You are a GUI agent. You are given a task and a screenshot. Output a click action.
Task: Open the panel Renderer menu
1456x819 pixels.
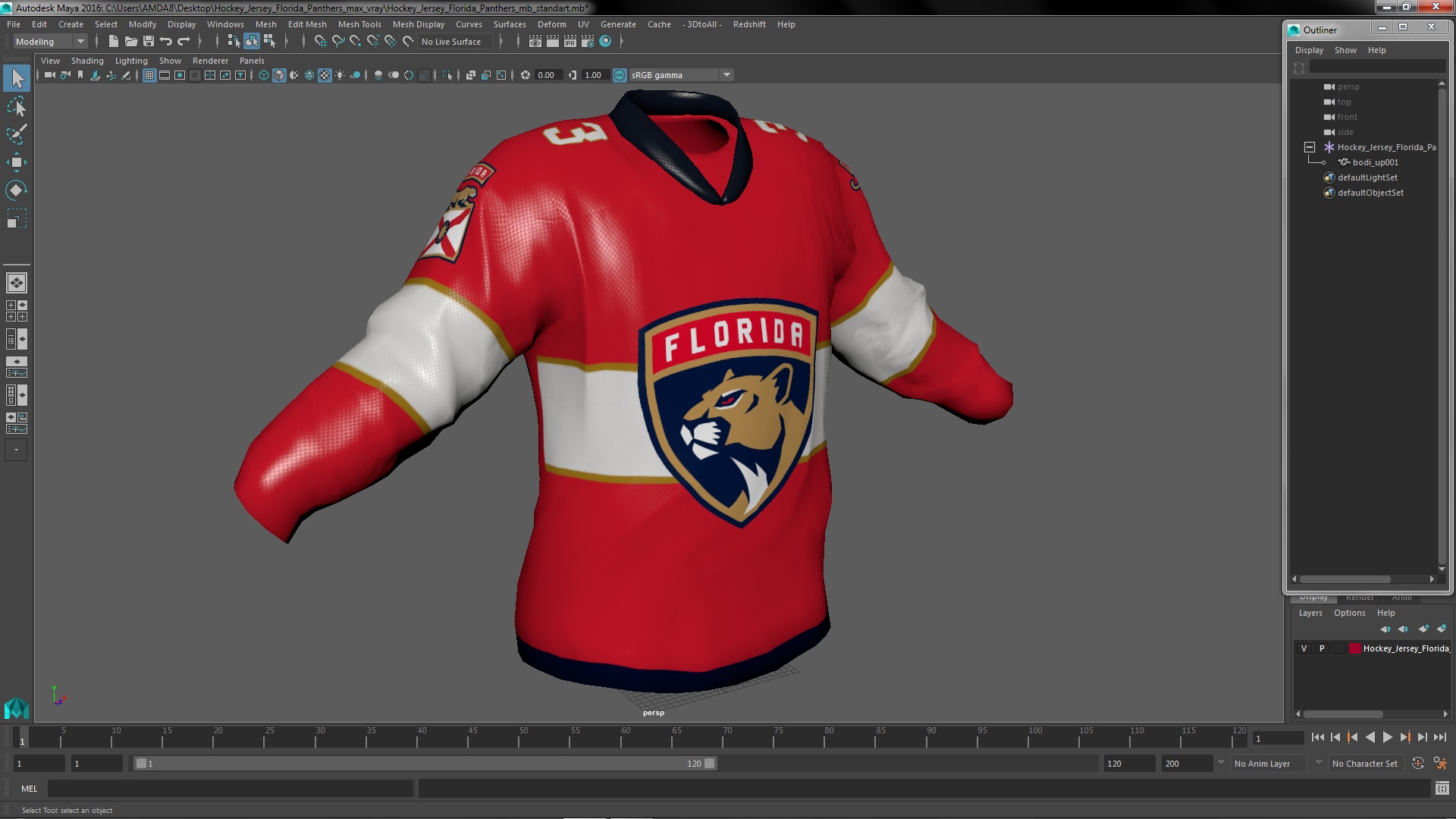(210, 61)
